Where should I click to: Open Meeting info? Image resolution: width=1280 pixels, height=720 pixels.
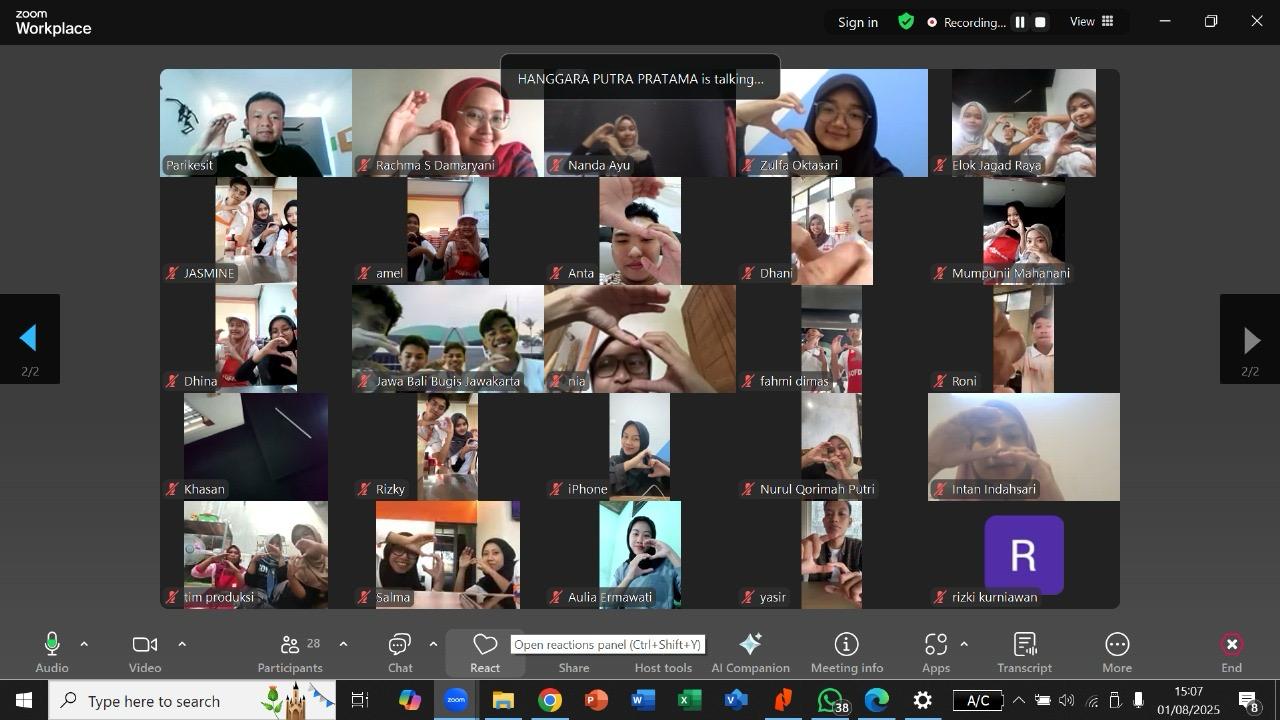pos(847,652)
